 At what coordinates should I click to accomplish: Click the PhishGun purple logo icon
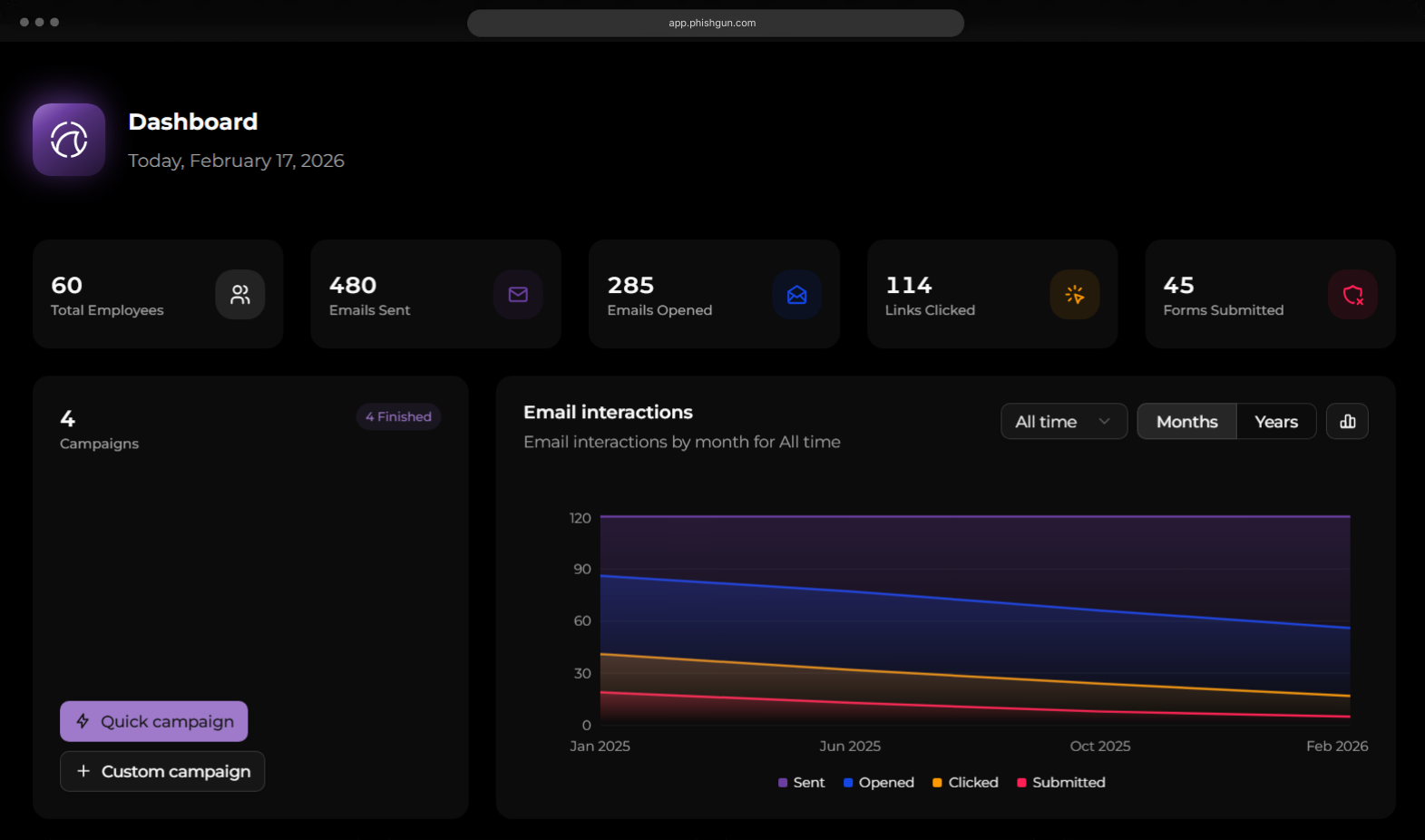pyautogui.click(x=69, y=140)
